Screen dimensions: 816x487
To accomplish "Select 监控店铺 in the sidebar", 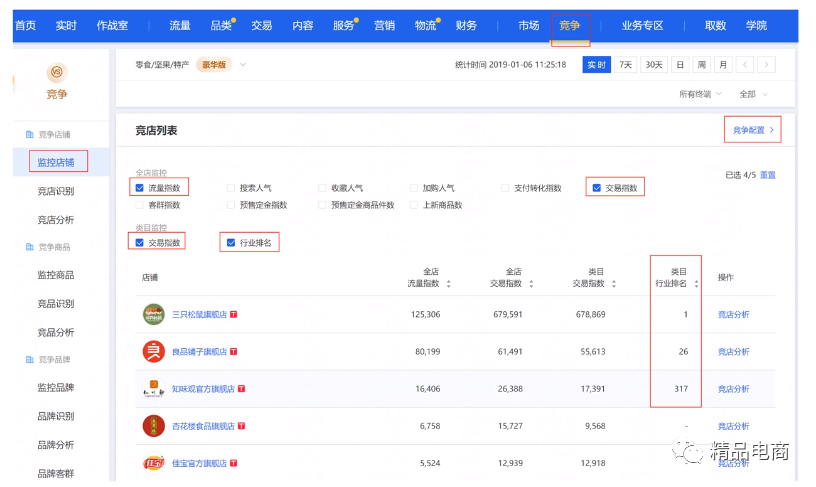I will [56, 162].
